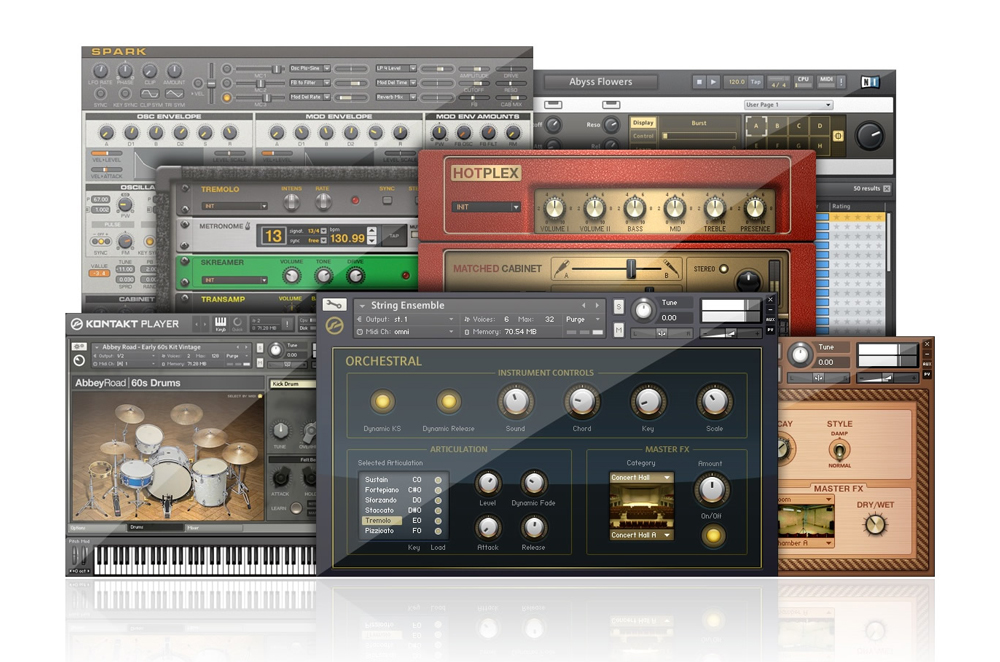
Task: Click the Master FX Amount knob
Action: pyautogui.click(x=711, y=489)
